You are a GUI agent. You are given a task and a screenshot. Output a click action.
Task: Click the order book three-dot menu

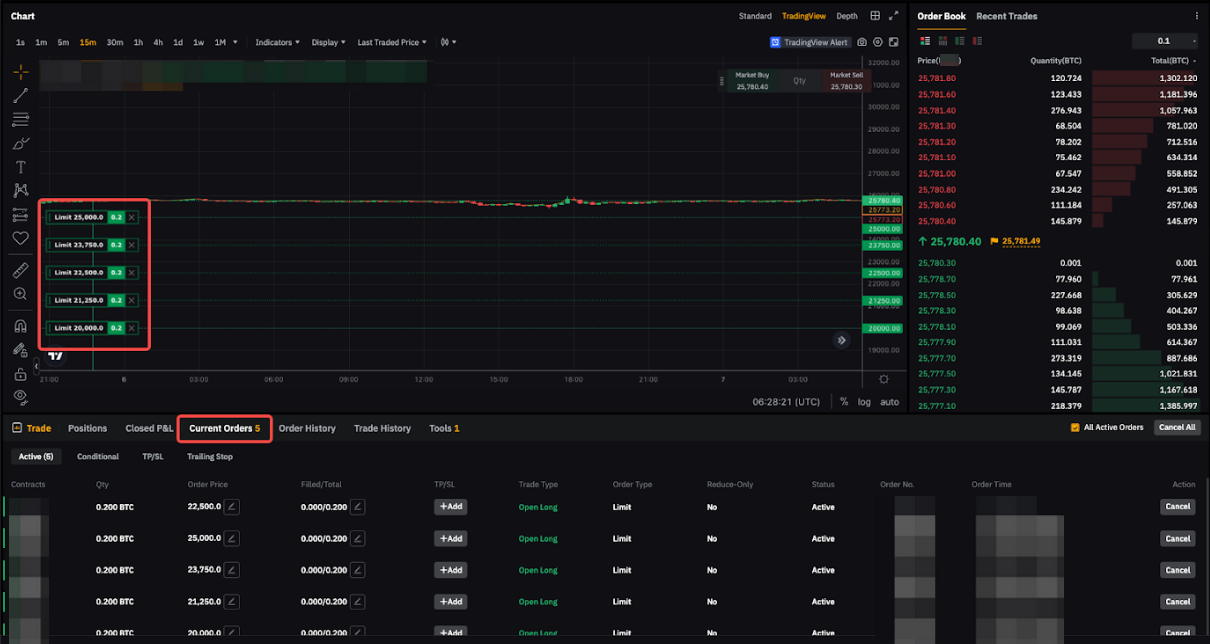click(1196, 16)
